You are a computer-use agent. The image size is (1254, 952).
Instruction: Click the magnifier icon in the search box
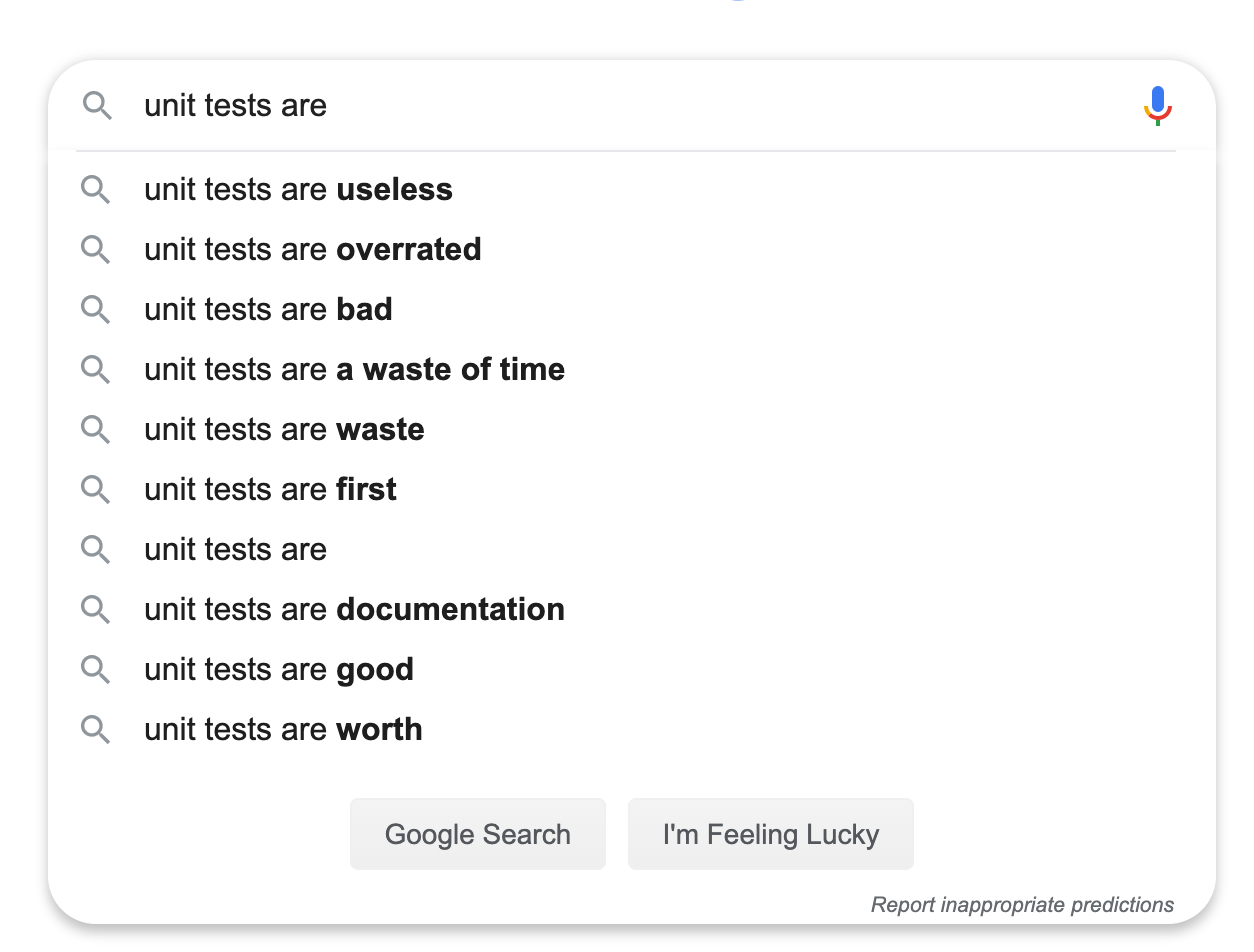97,105
